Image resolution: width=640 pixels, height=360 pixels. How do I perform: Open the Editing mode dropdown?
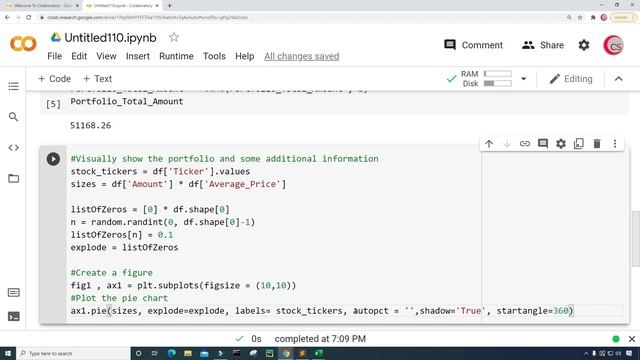(x=571, y=79)
